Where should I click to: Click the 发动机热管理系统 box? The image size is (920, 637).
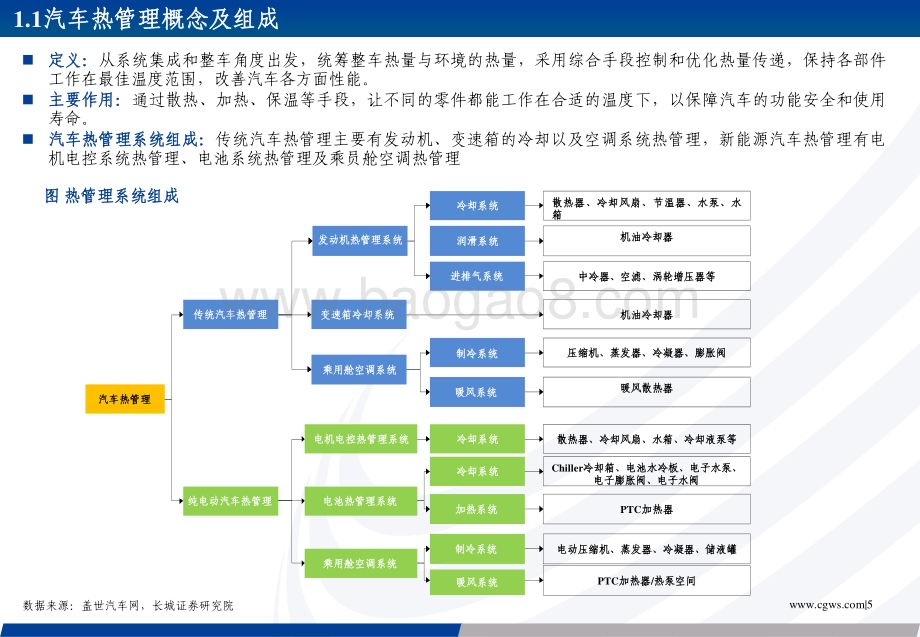coord(360,240)
